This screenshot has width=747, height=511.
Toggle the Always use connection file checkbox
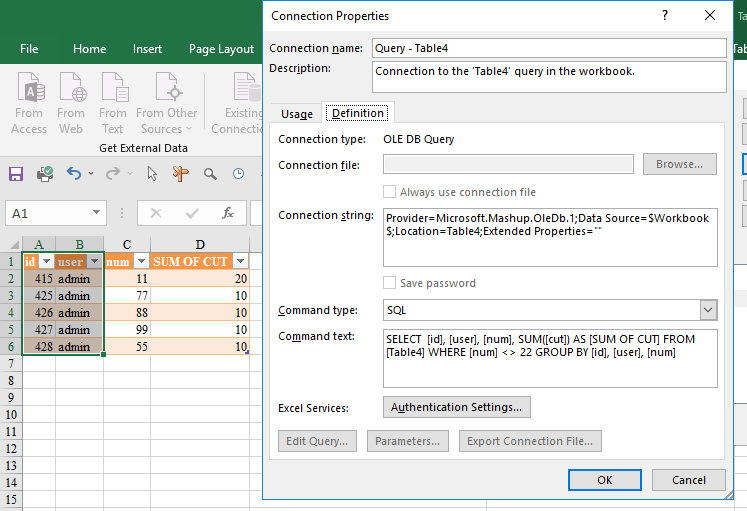(390, 192)
